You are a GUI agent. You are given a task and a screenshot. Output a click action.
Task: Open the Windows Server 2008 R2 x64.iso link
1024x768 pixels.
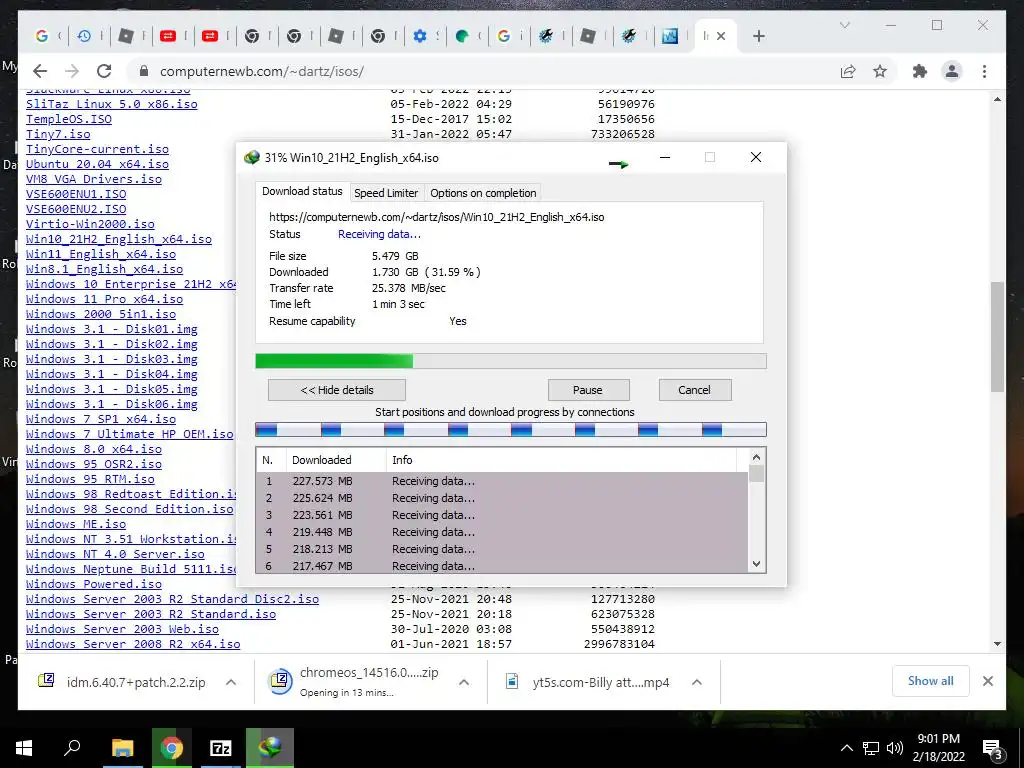pos(133,644)
